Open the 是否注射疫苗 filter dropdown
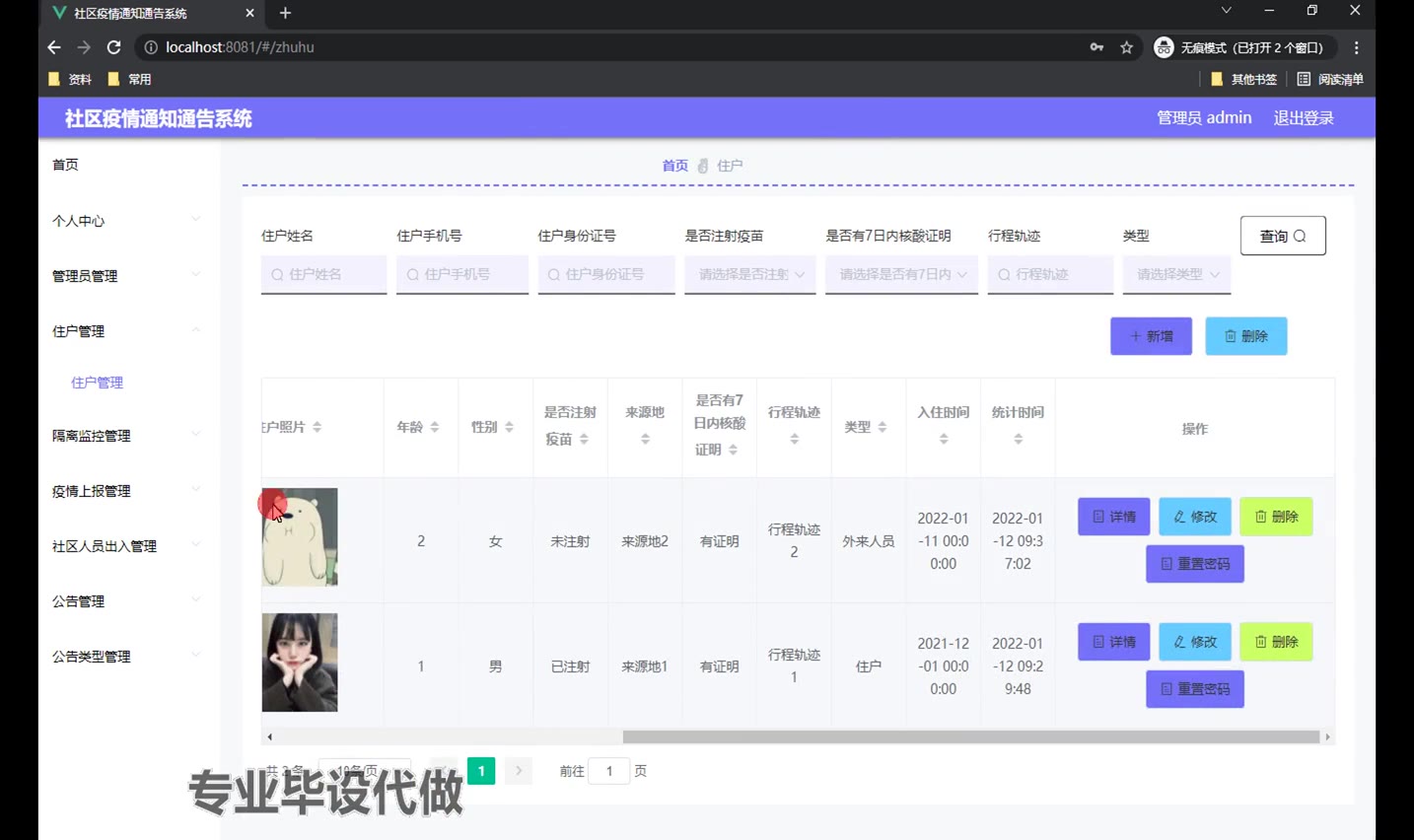 (750, 274)
